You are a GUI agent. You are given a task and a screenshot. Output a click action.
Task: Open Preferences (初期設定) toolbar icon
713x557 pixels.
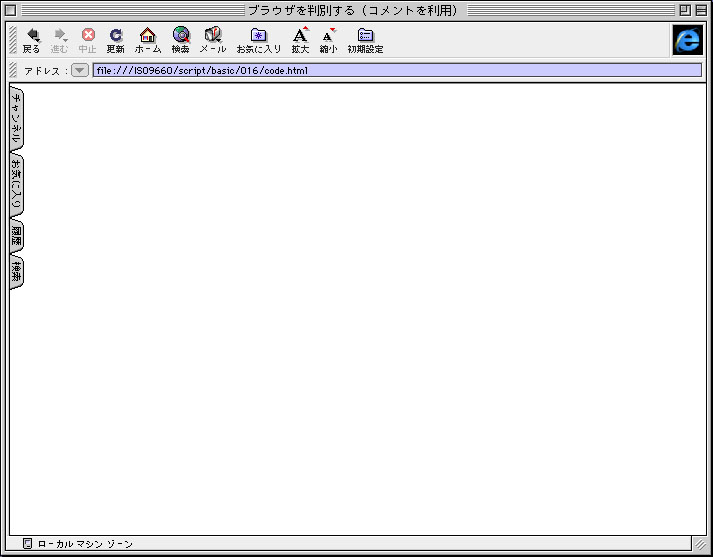(x=365, y=40)
